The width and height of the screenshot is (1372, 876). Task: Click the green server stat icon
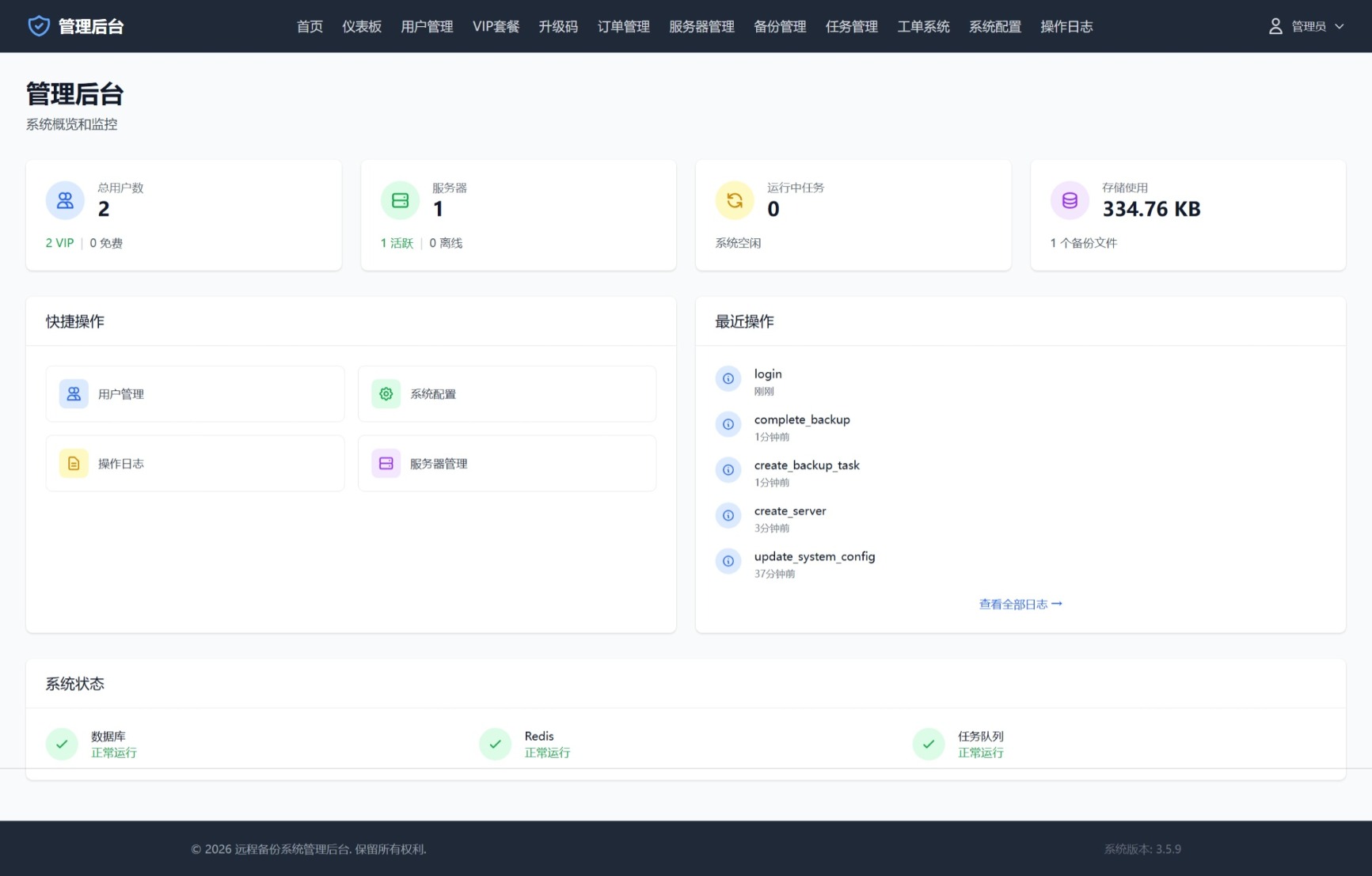click(x=400, y=201)
